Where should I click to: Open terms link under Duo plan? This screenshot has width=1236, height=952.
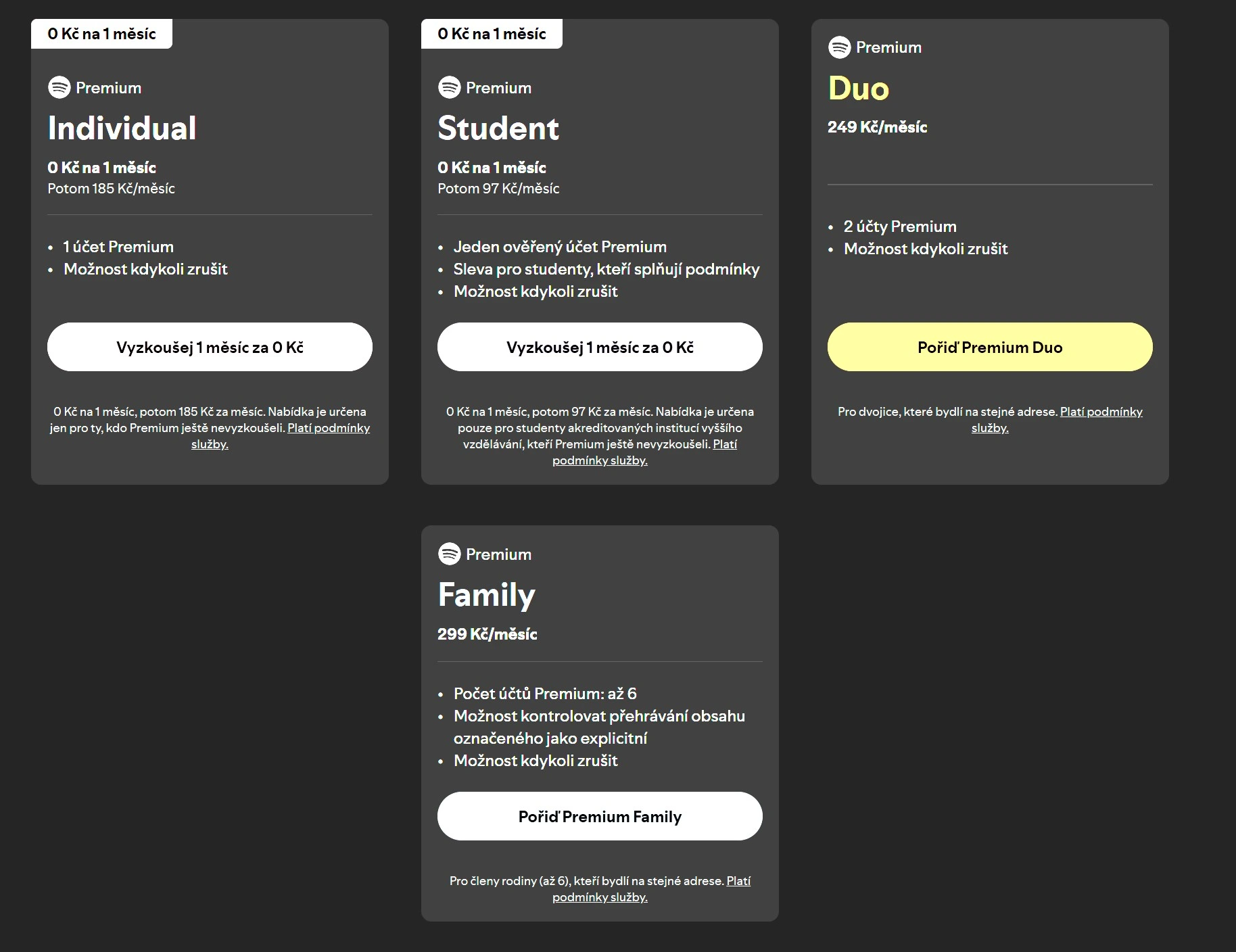tap(1101, 412)
